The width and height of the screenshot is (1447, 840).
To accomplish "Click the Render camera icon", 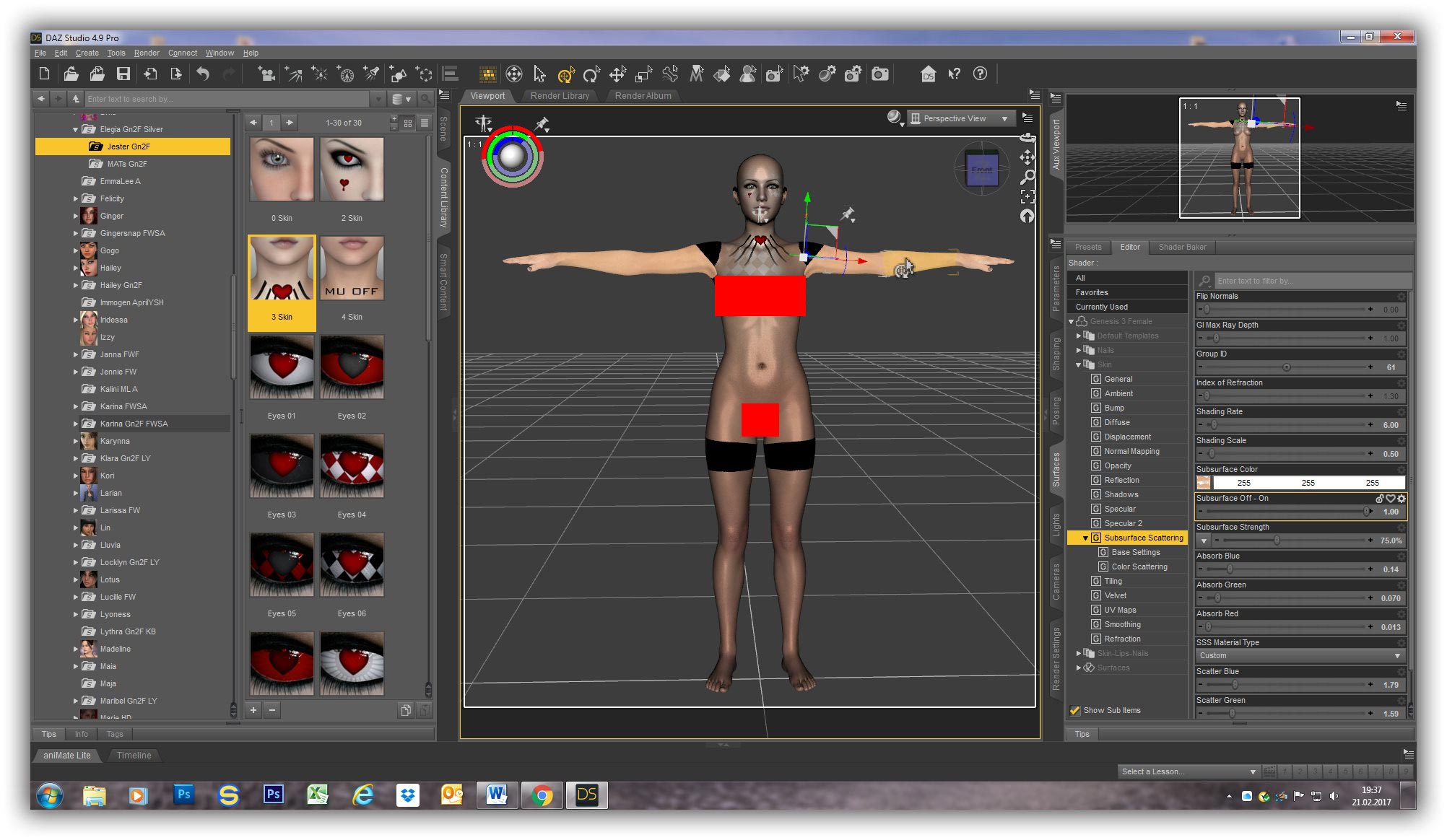I will coord(879,74).
